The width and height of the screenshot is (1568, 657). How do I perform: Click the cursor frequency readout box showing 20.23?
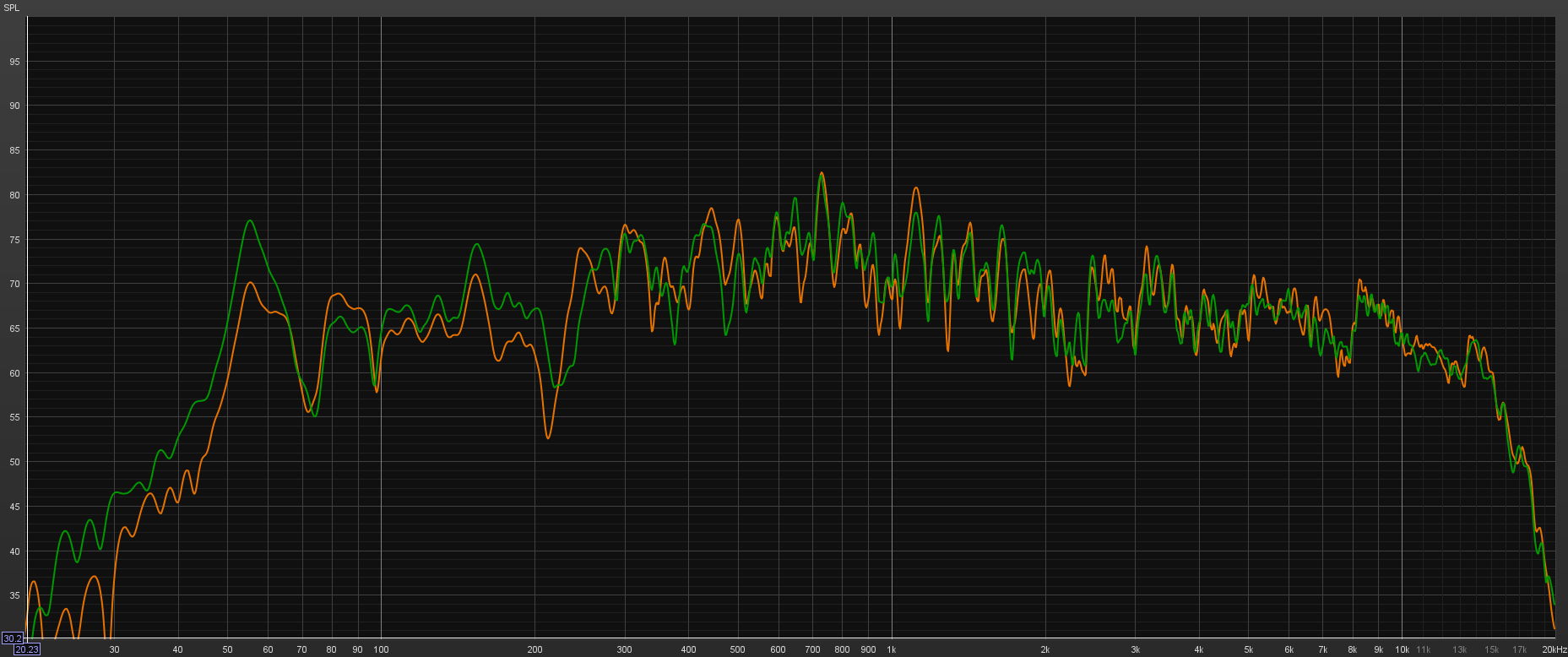[x=26, y=649]
